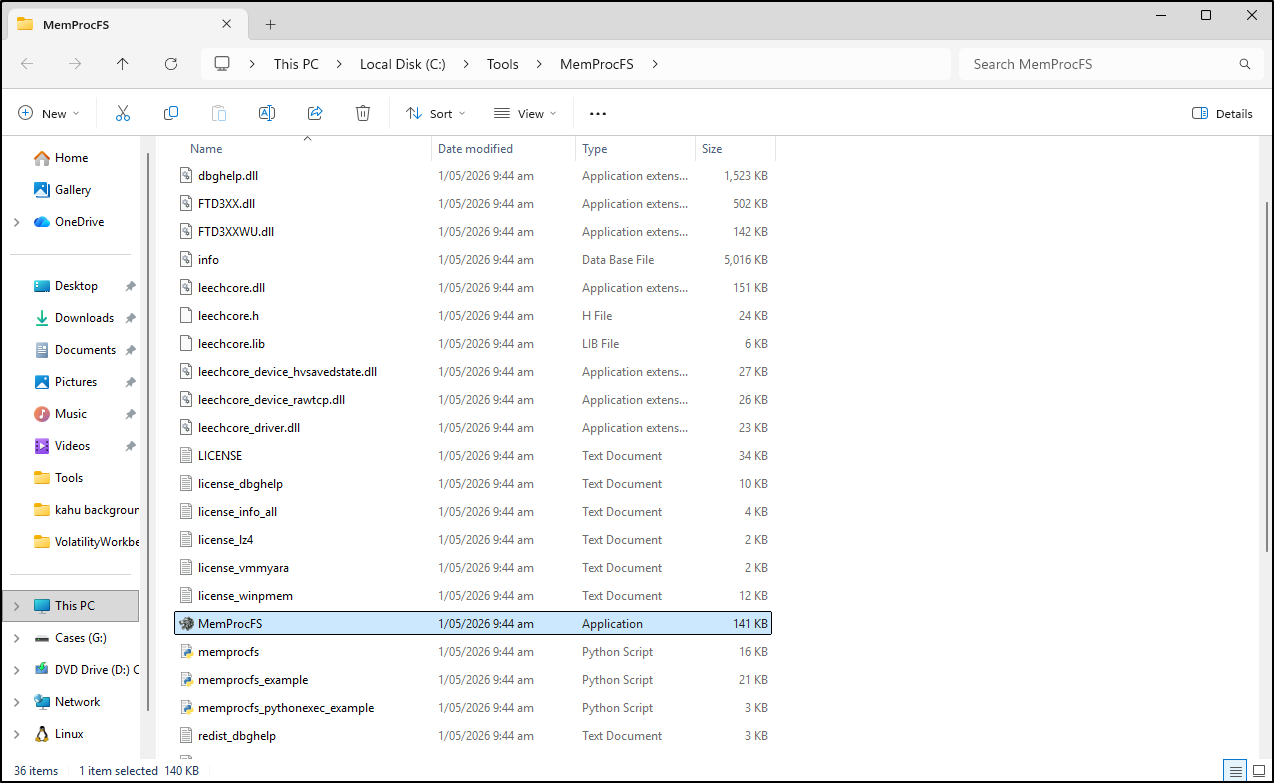Open Pictures quick access folder
Viewport: 1274px width, 783px height.
pos(76,382)
